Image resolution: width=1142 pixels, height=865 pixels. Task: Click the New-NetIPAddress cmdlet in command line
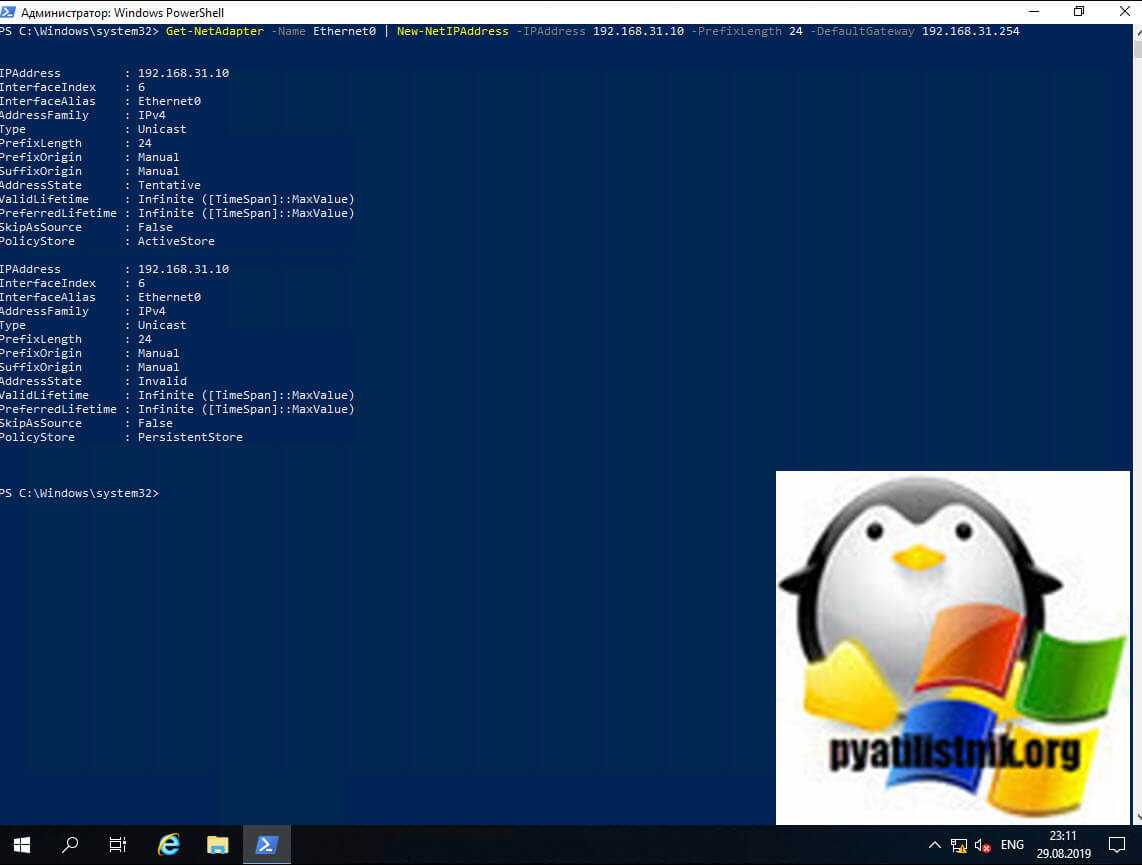point(452,31)
